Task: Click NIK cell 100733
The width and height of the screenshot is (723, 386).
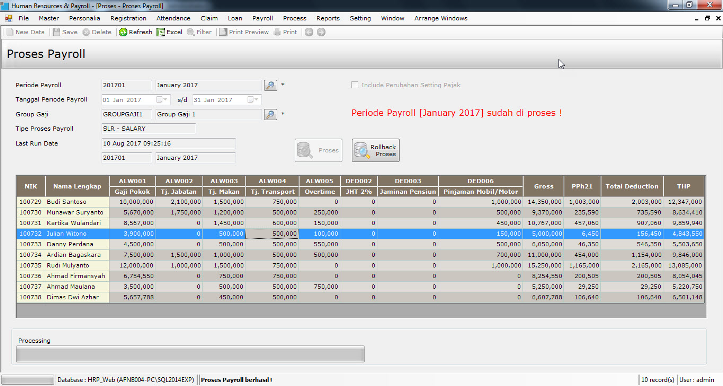Action: coord(31,244)
